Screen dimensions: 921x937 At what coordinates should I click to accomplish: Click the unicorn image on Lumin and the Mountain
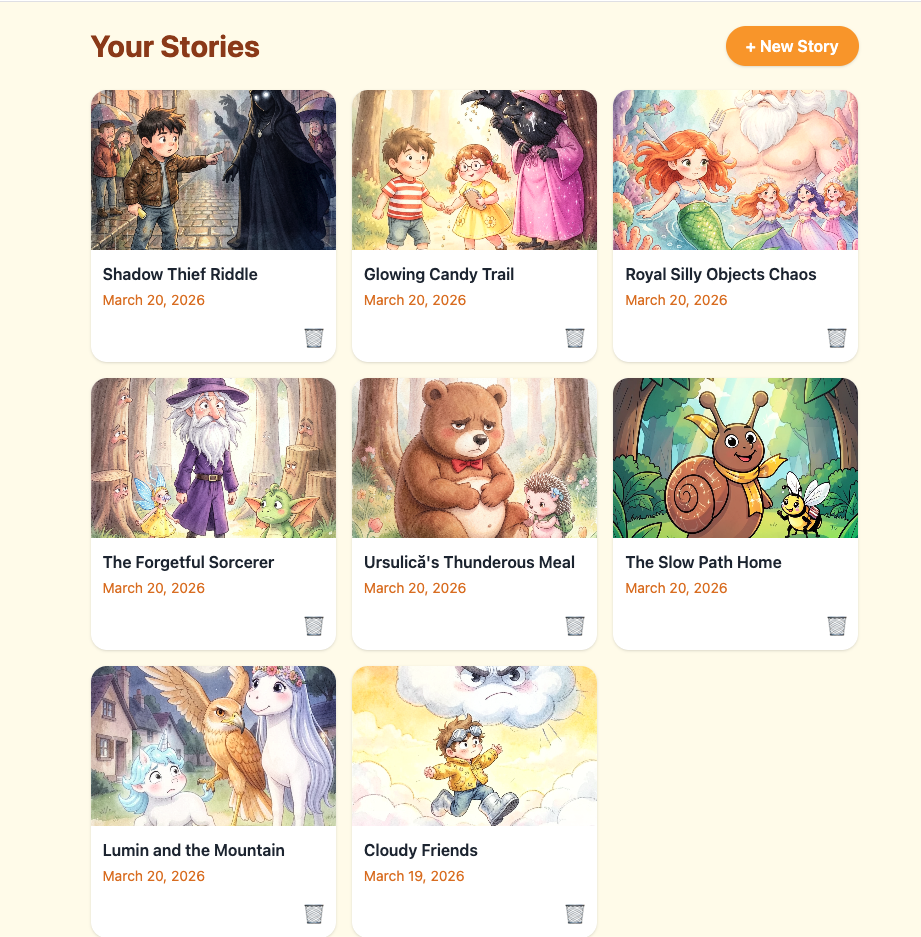point(213,745)
